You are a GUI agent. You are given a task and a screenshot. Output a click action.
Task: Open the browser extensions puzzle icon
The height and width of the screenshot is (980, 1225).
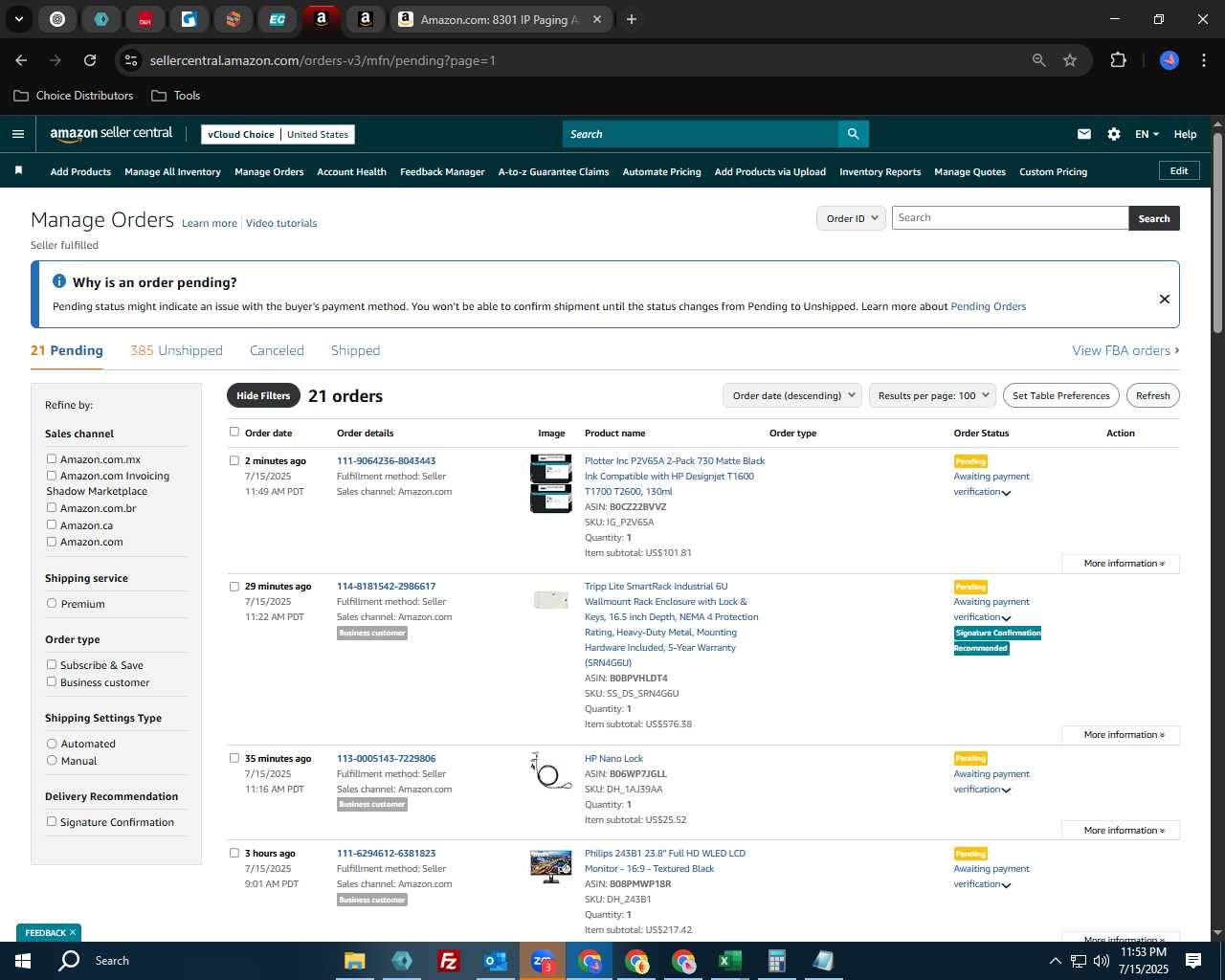(1118, 60)
